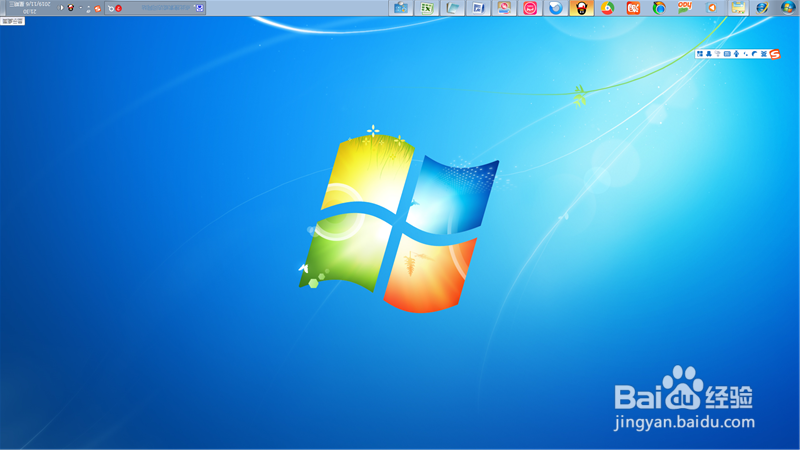The image size is (800, 450).
Task: Open the green iQiyi taskbar icon
Action: 685,8
